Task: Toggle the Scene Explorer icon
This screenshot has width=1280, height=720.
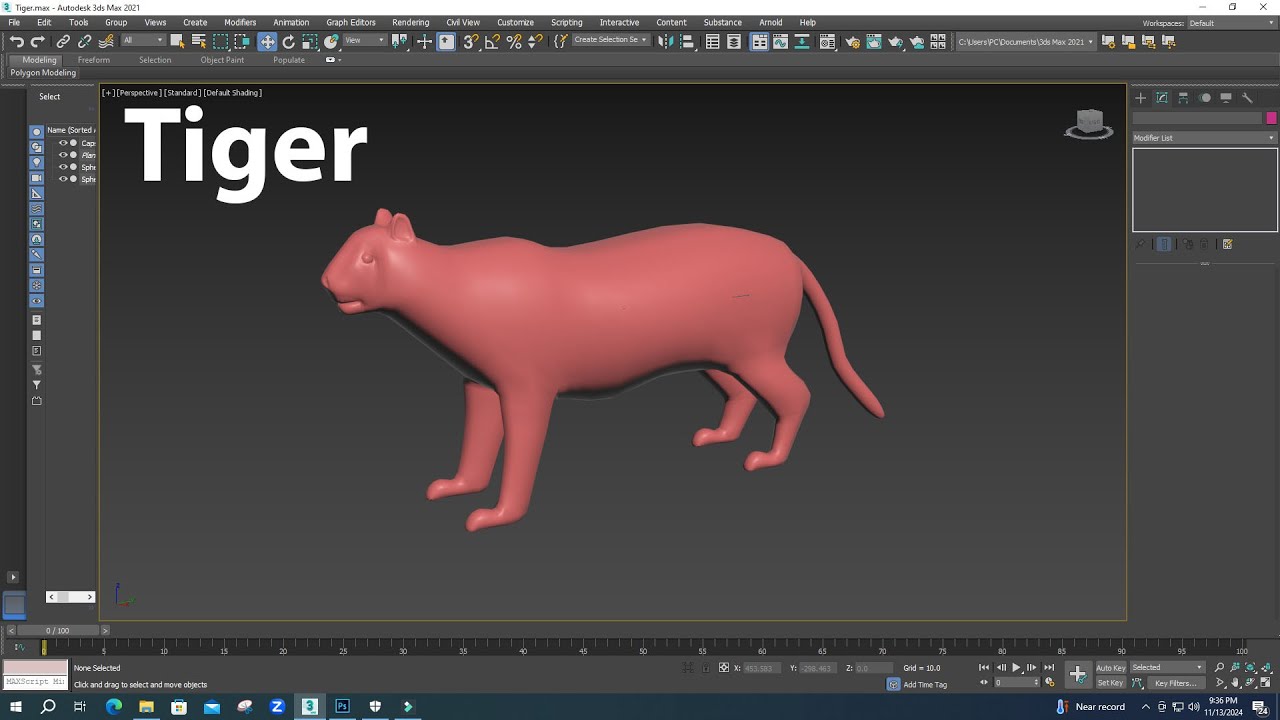Action: click(x=712, y=41)
